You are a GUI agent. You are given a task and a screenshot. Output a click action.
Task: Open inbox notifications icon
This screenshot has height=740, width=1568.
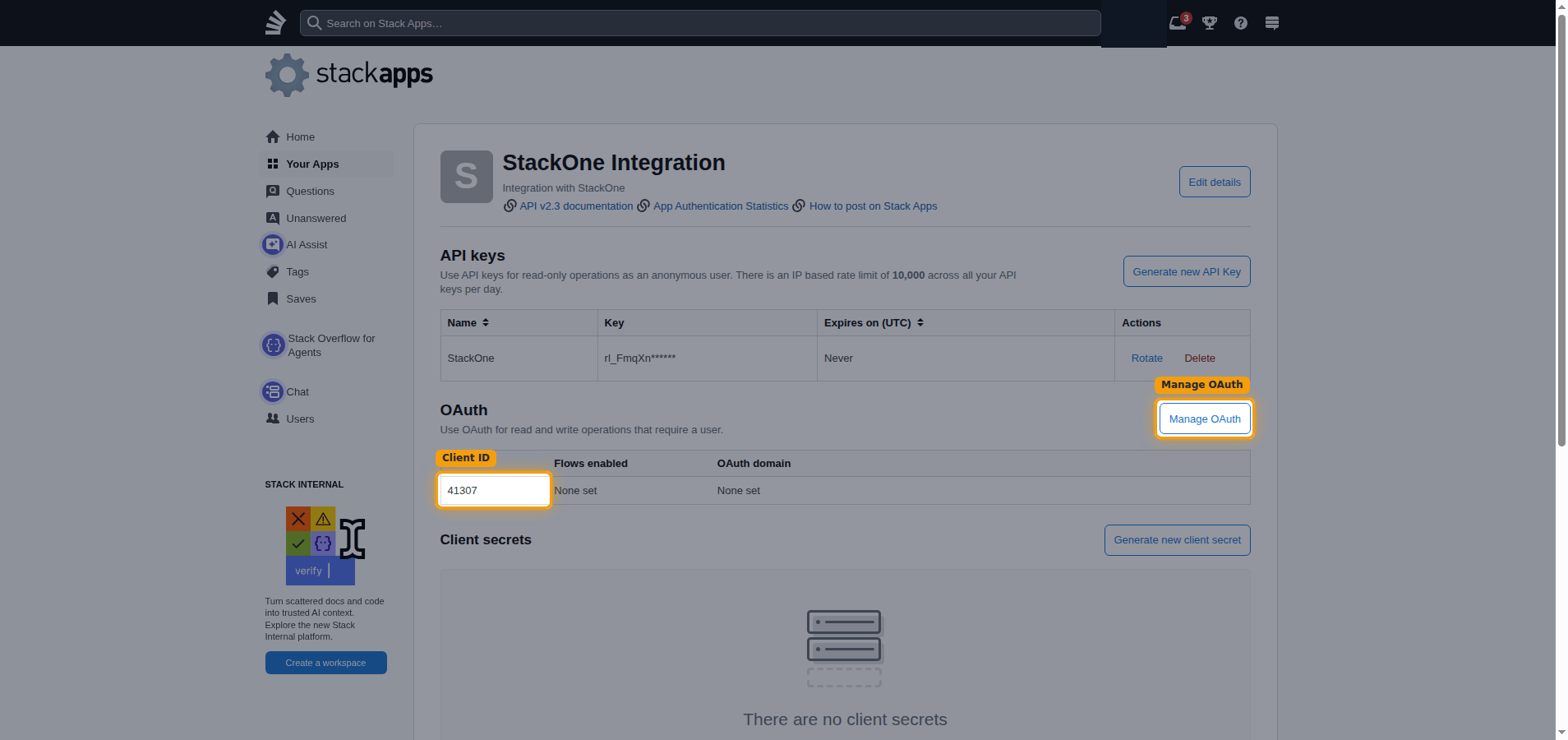[1178, 23]
